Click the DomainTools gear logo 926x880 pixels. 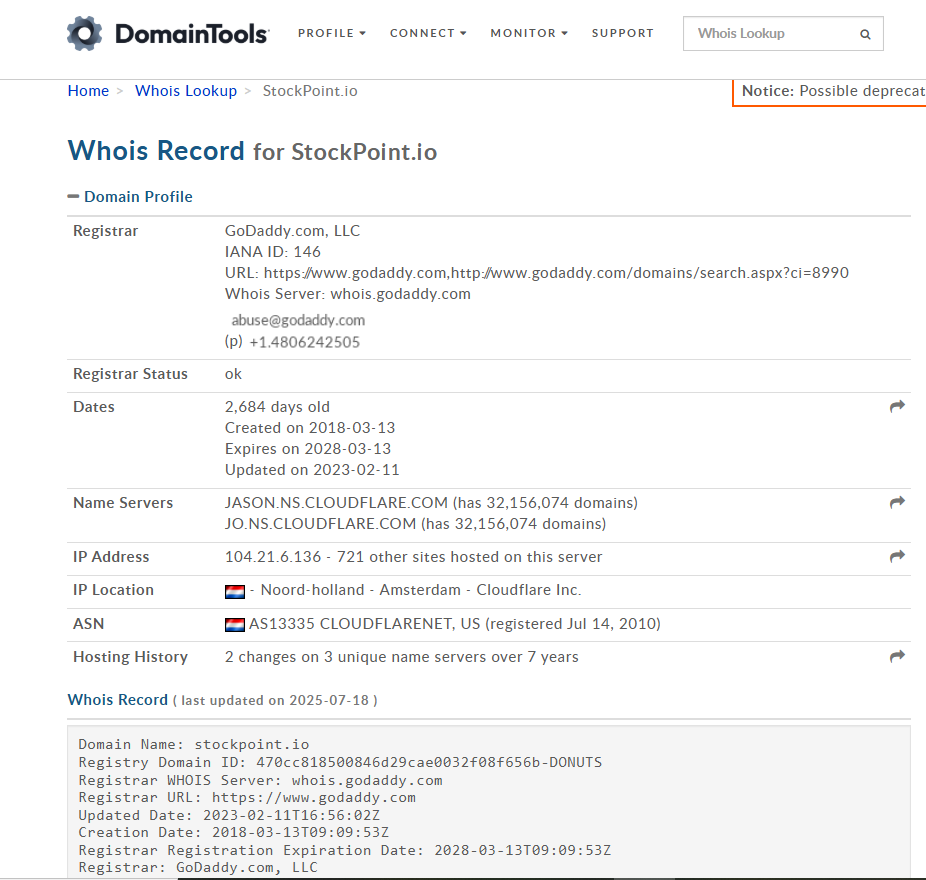point(84,33)
